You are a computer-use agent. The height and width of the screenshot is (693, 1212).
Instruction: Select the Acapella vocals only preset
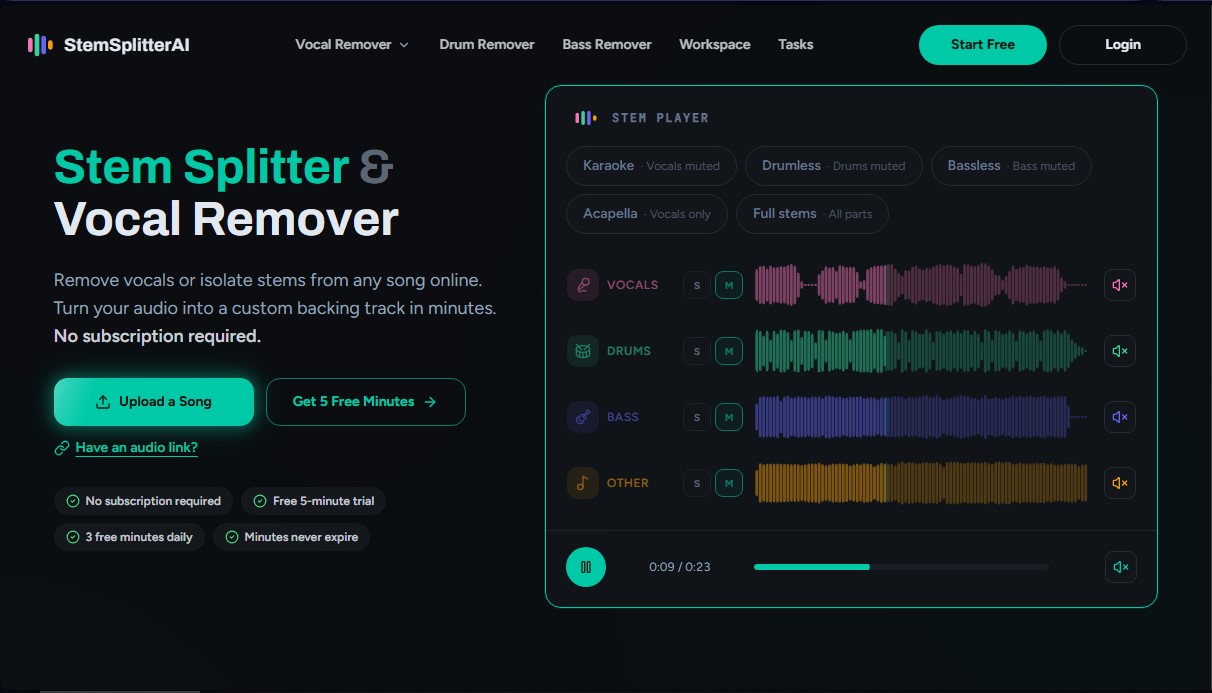[647, 214]
